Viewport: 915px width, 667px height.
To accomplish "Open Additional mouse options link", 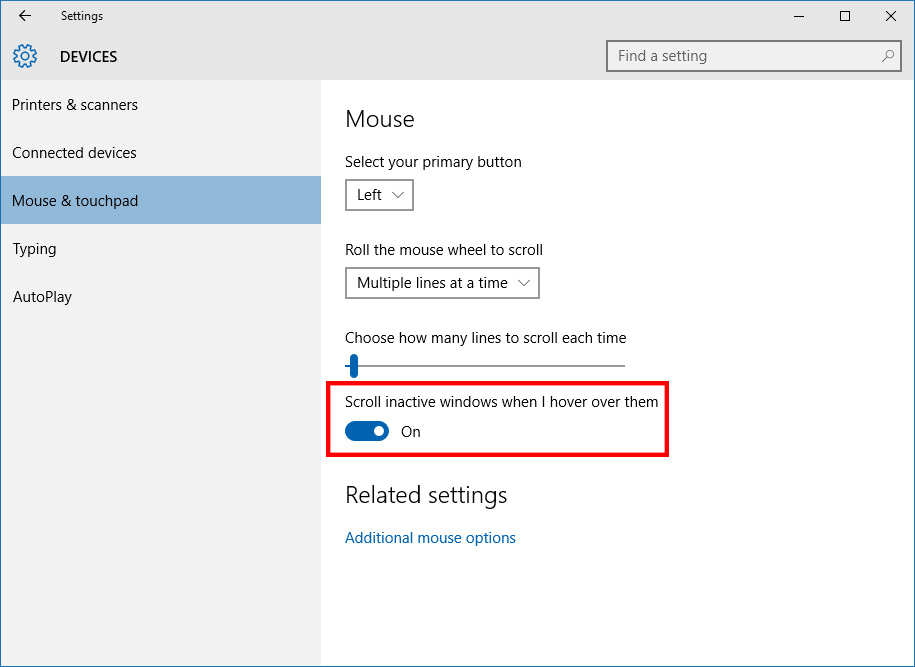I will click(430, 537).
